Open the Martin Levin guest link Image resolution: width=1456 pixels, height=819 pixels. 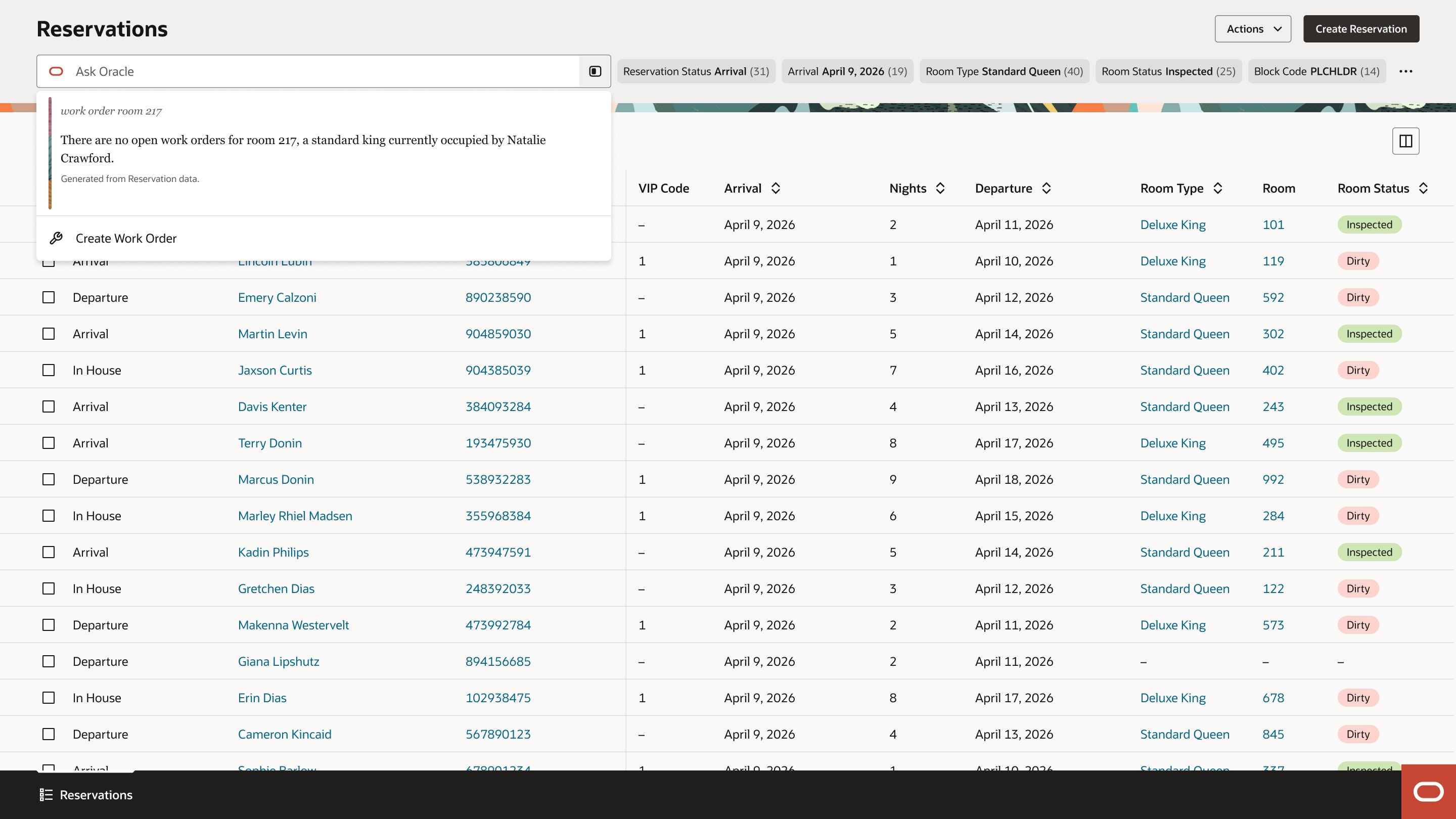(x=272, y=334)
